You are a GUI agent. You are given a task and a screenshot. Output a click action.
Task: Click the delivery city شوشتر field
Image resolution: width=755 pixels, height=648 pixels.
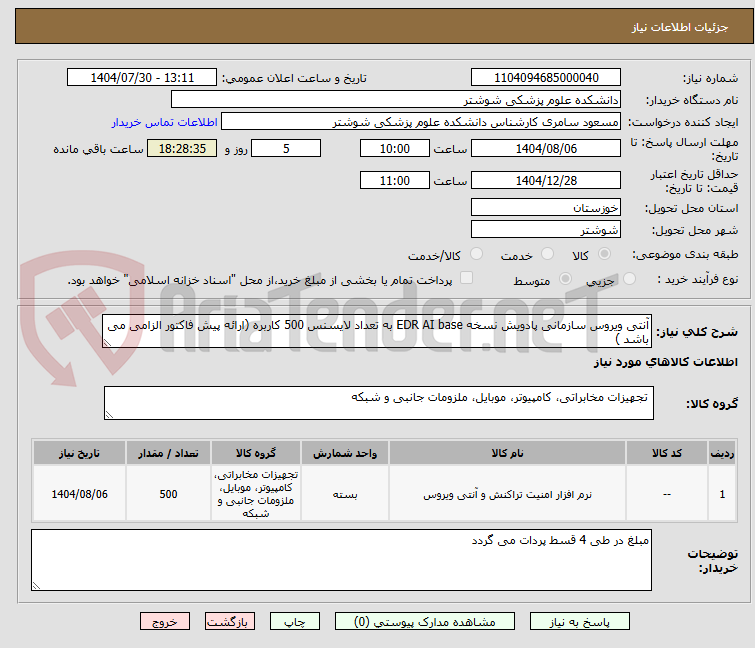coord(546,230)
